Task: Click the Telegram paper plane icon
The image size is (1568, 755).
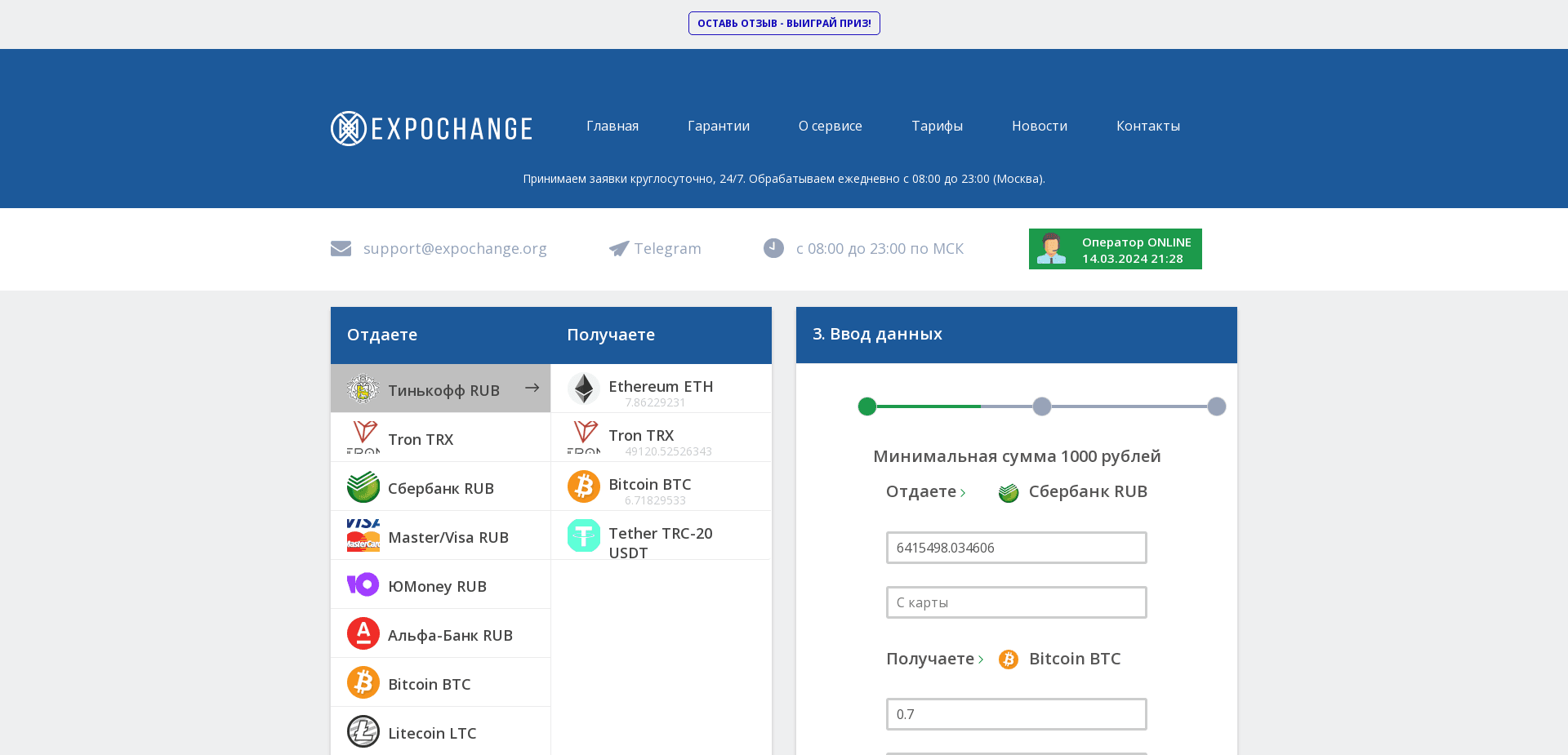Action: click(618, 248)
